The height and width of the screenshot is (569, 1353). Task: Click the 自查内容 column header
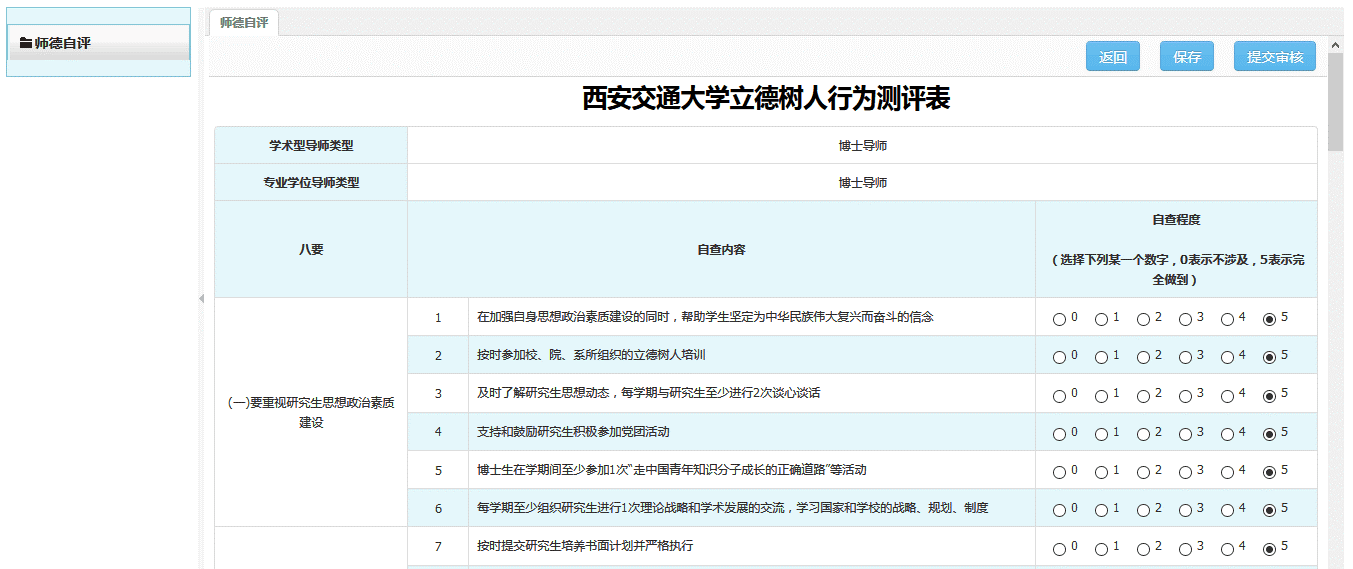pos(721,249)
